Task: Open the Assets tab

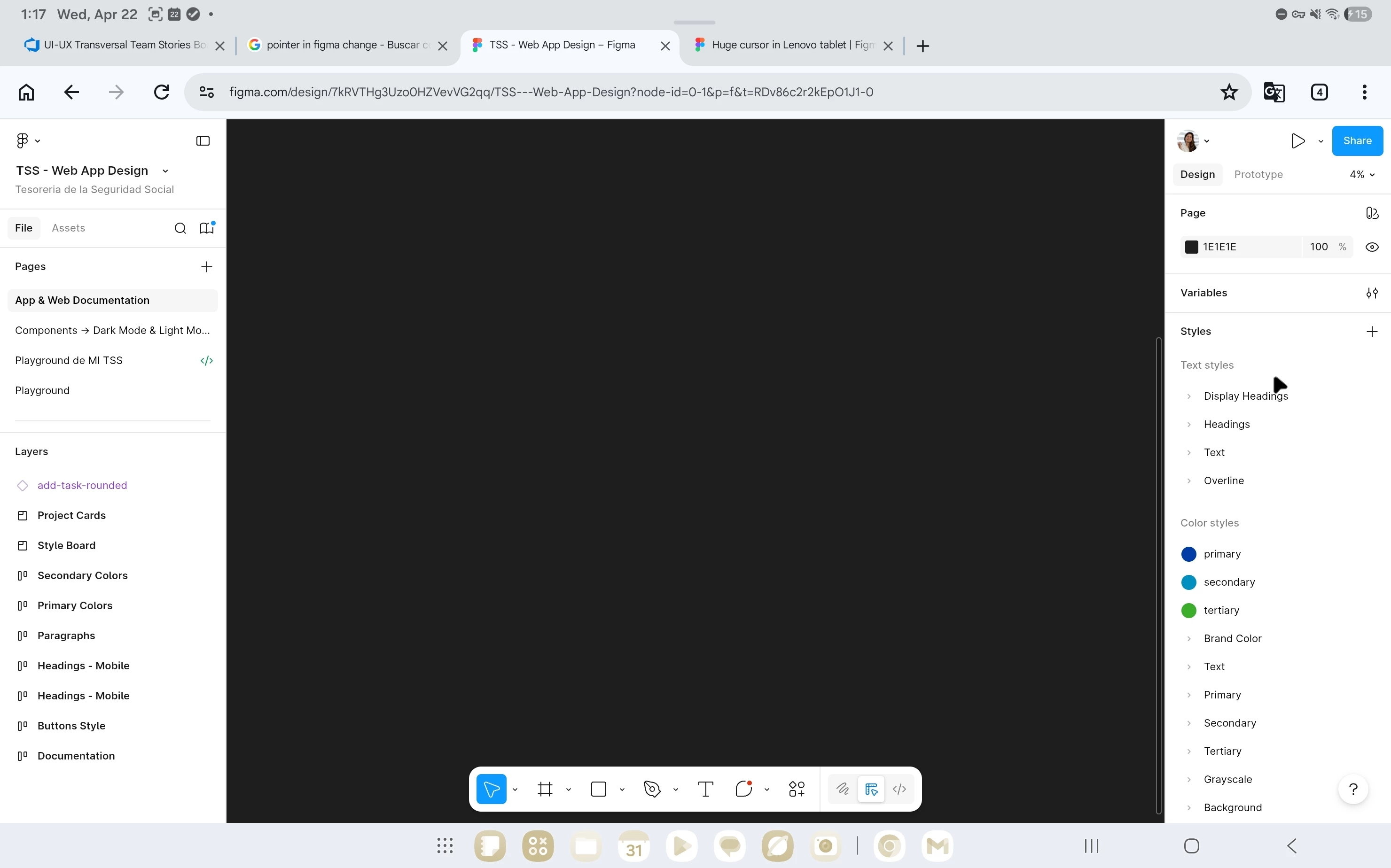Action: (68, 228)
